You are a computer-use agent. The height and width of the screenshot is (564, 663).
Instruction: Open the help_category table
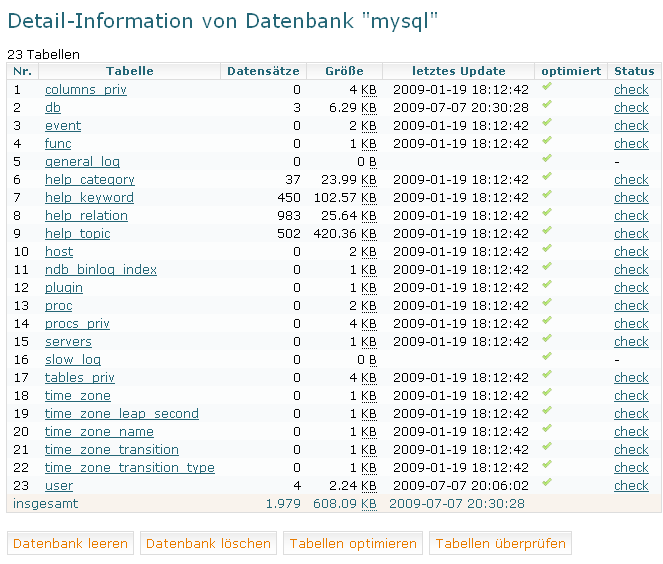(x=90, y=180)
